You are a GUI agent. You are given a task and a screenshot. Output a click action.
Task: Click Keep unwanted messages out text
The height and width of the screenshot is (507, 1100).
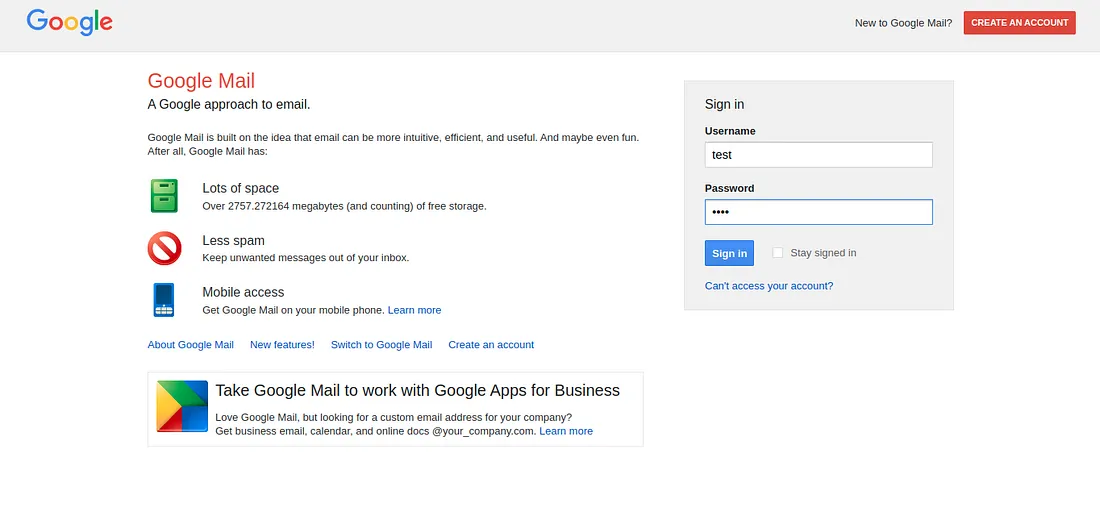click(x=306, y=257)
